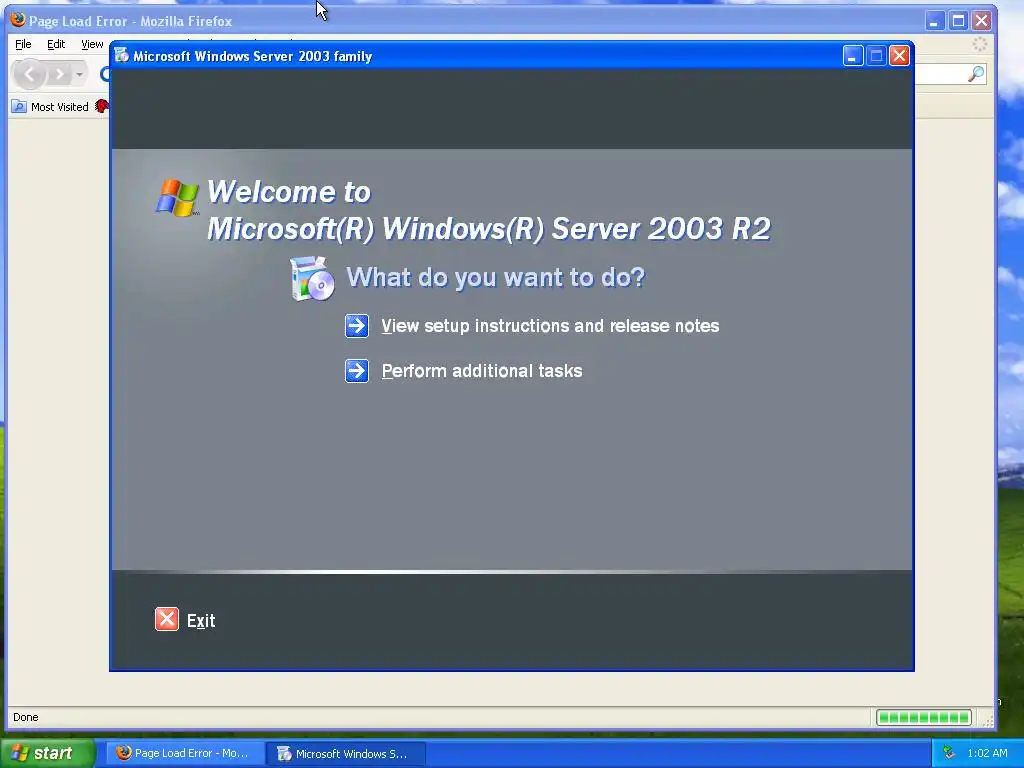Image resolution: width=1024 pixels, height=768 pixels.
Task: Close the Windows Server 2003 family window
Action: click(899, 56)
